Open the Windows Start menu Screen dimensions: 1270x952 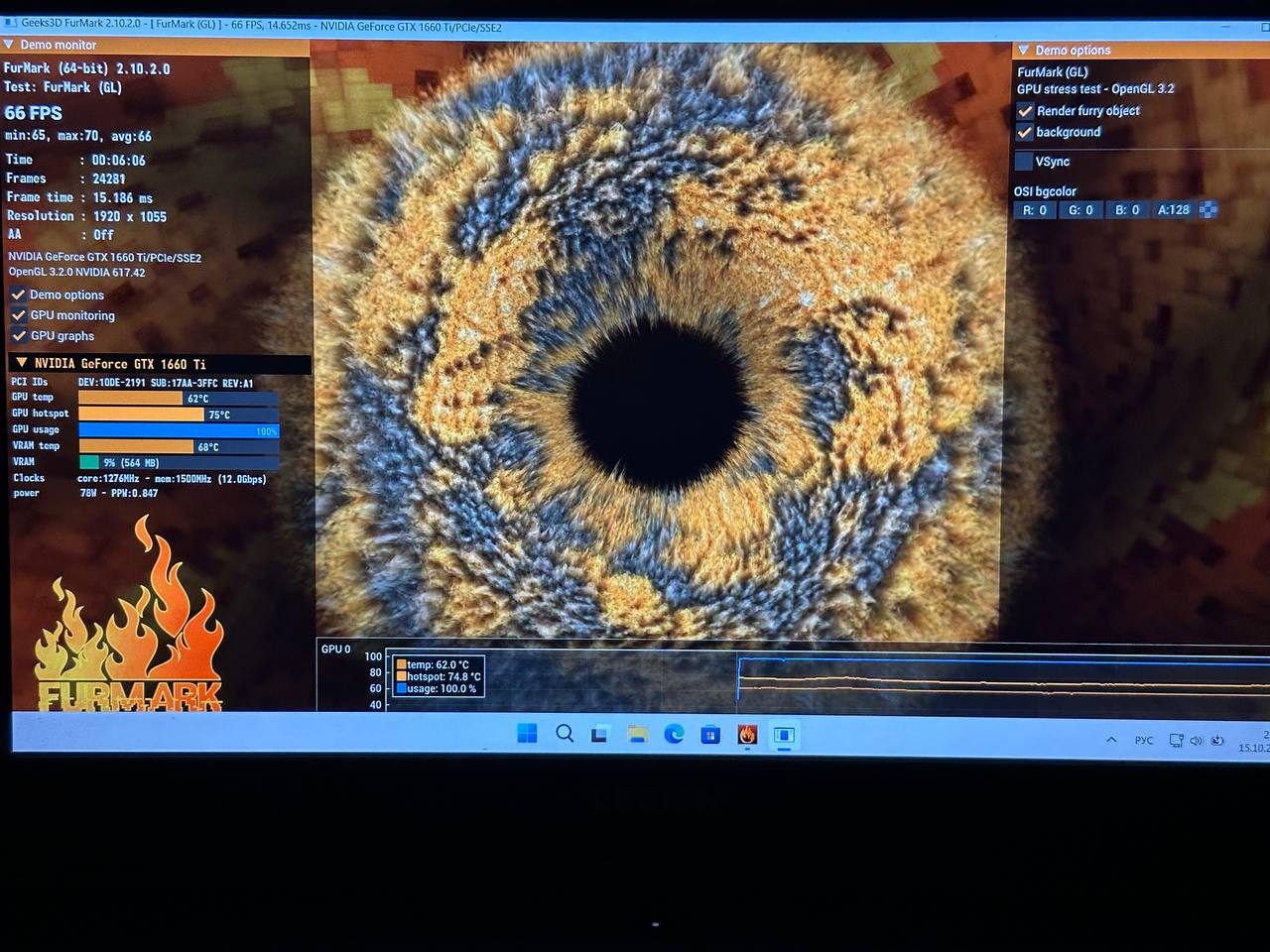(527, 734)
